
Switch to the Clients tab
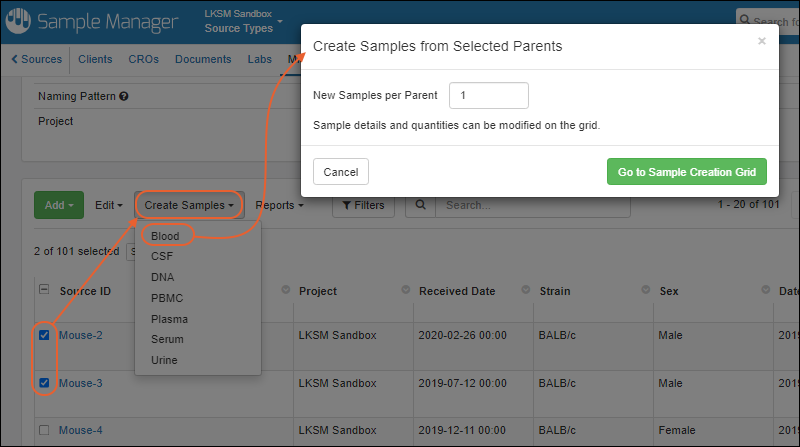coord(96,59)
